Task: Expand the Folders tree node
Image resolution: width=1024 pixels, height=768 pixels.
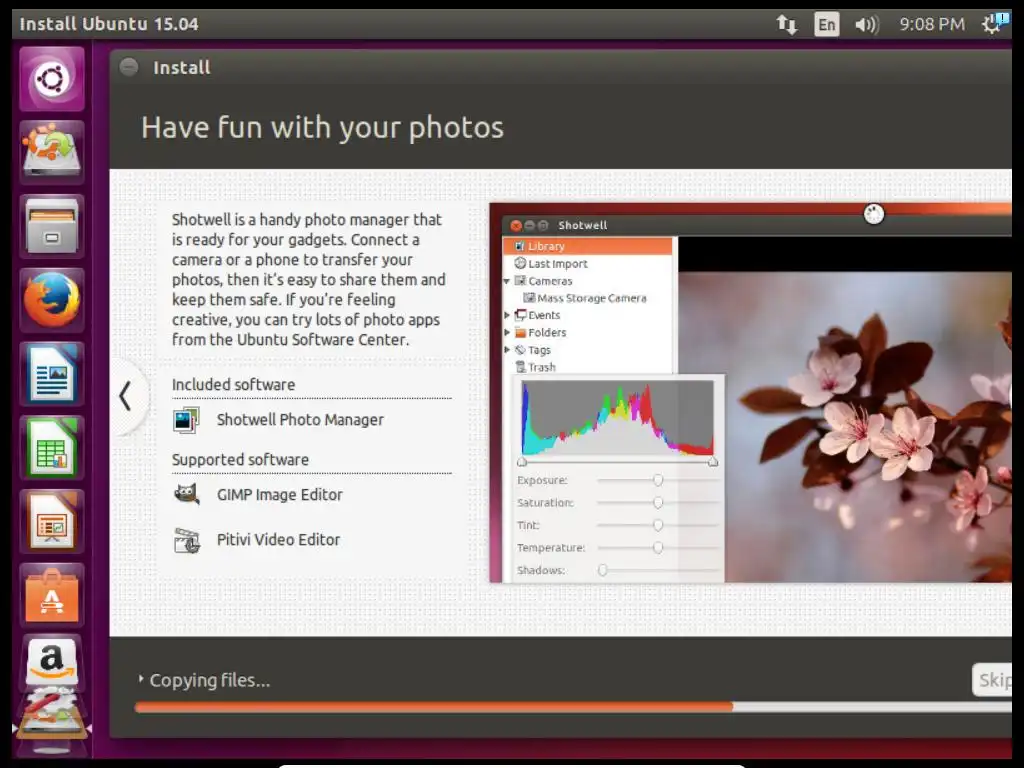Action: pos(507,332)
